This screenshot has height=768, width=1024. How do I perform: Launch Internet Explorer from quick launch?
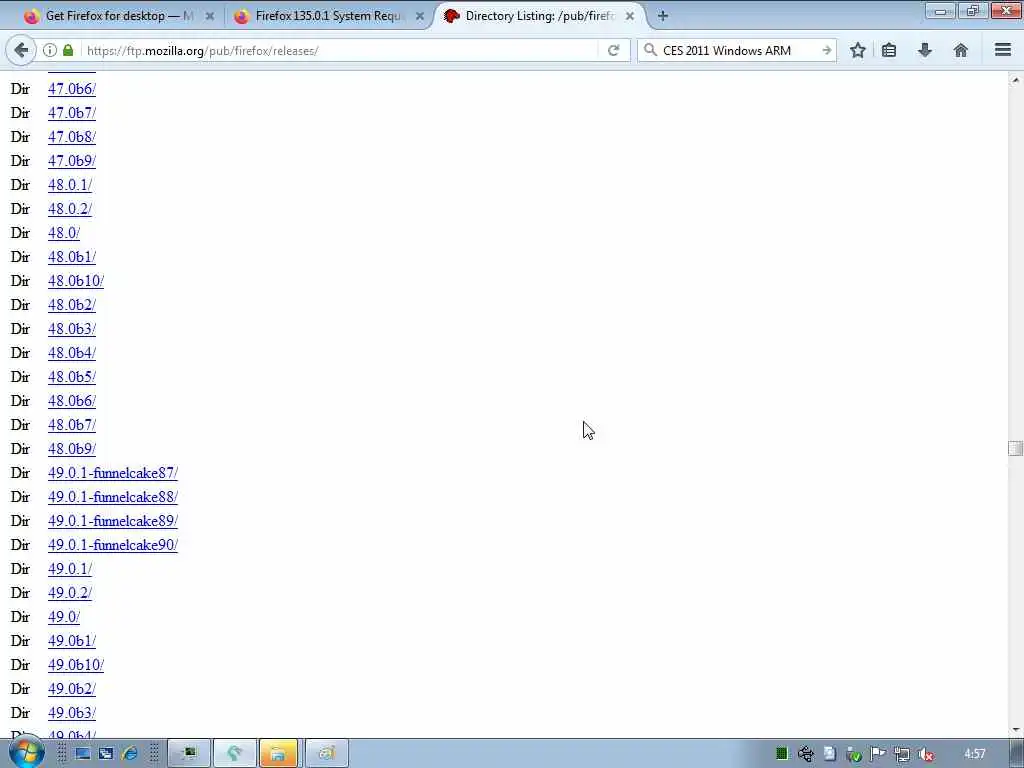(129, 754)
